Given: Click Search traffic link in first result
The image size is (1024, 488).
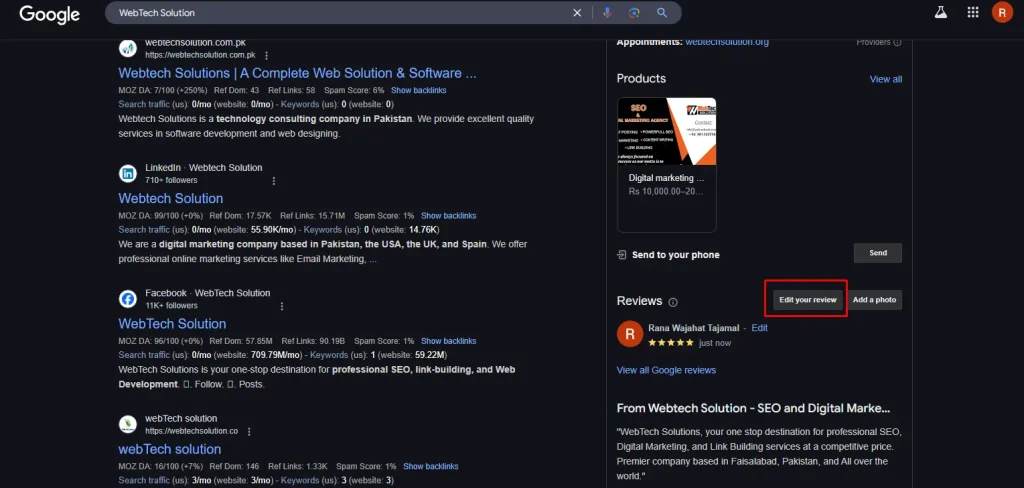Looking at the screenshot, I should (x=143, y=104).
